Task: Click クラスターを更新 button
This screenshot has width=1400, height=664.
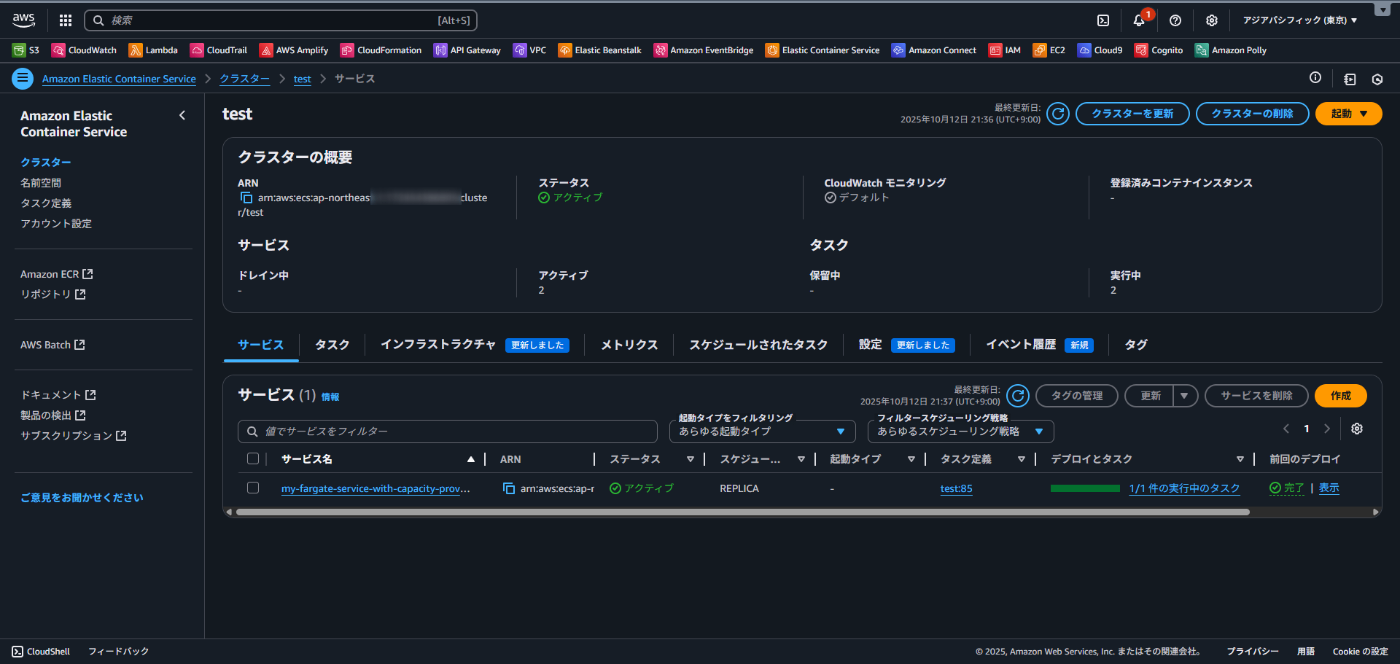Action: point(1132,114)
